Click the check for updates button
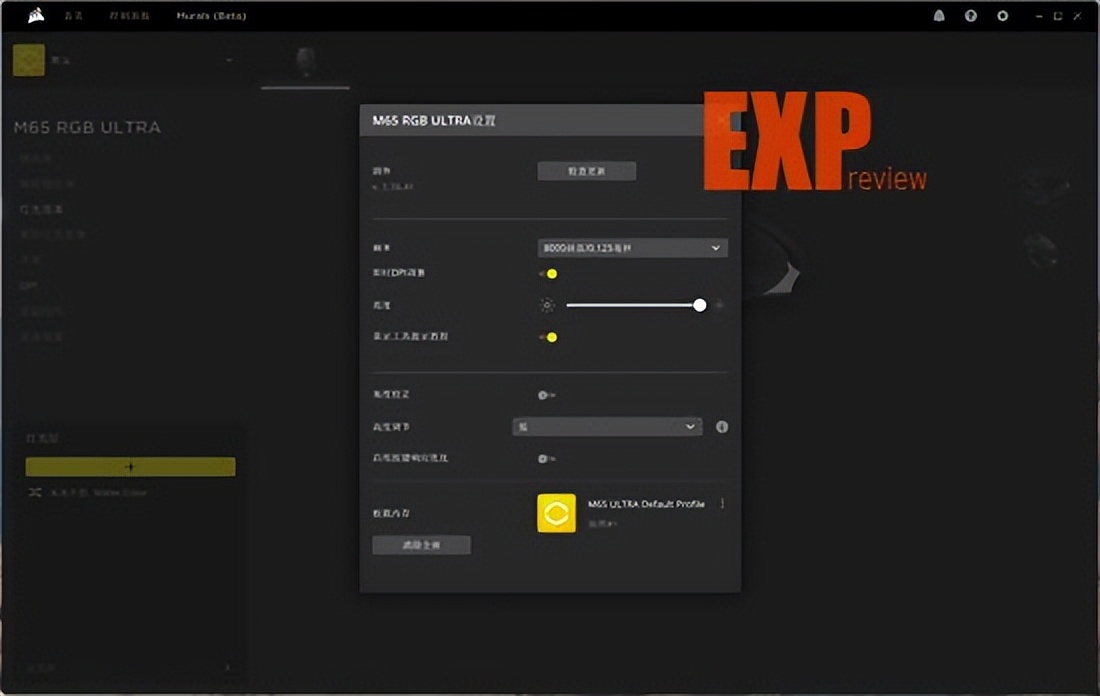This screenshot has height=696, width=1100. (586, 171)
